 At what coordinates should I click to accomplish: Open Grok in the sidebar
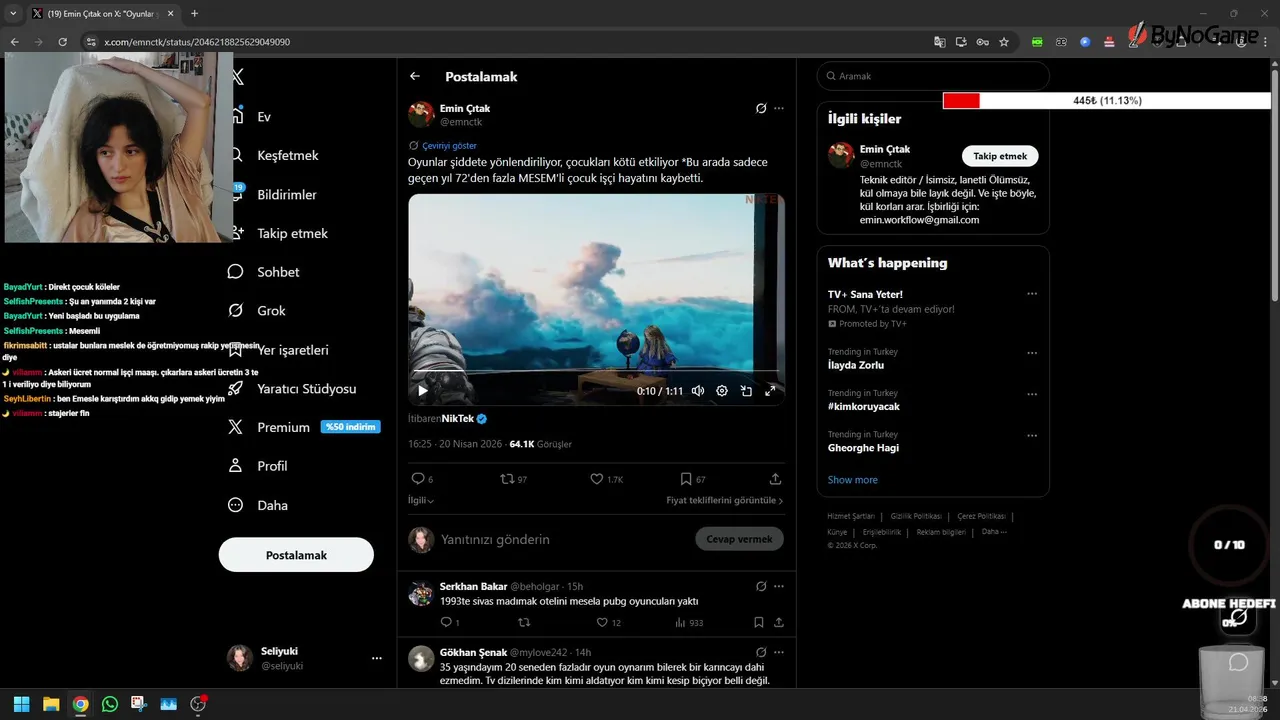pyautogui.click(x=257, y=311)
